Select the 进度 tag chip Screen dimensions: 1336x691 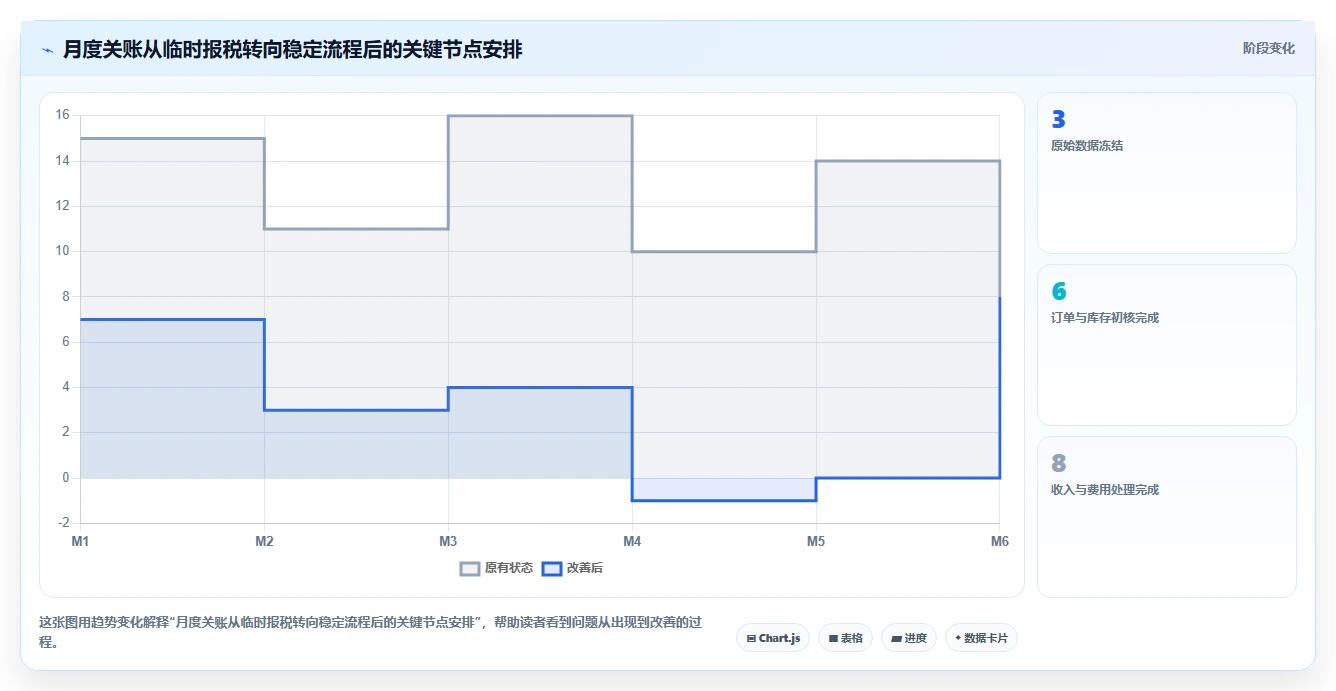pos(908,638)
